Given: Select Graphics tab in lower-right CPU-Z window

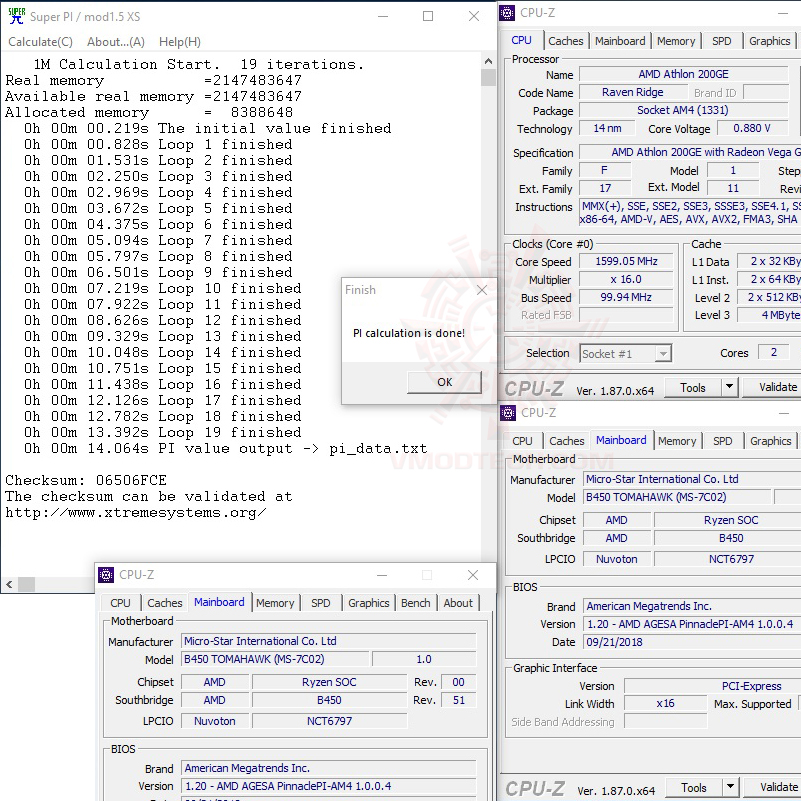Looking at the screenshot, I should (770, 441).
